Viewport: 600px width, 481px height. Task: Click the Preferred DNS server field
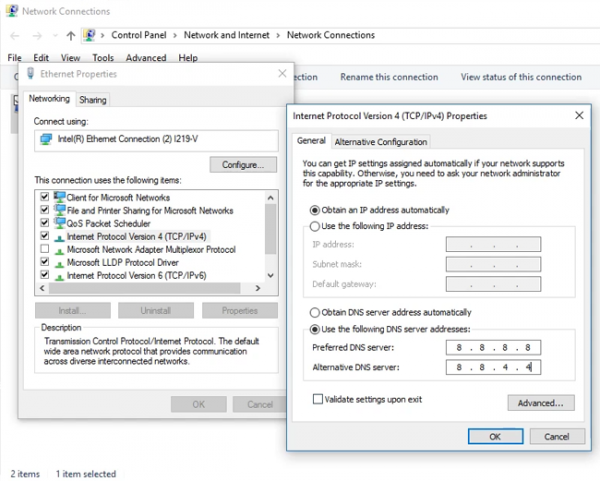coord(493,347)
